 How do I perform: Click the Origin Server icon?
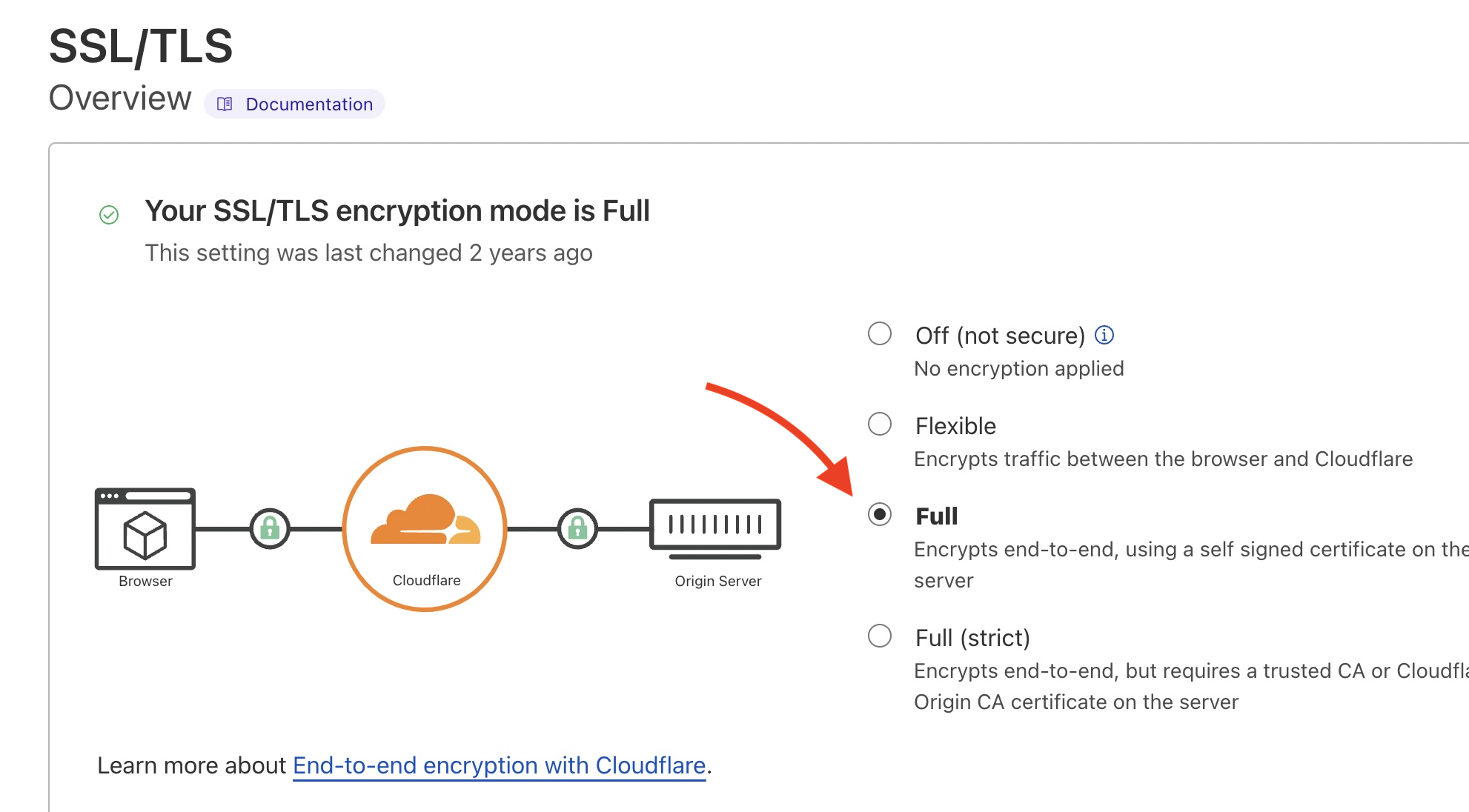tap(715, 529)
